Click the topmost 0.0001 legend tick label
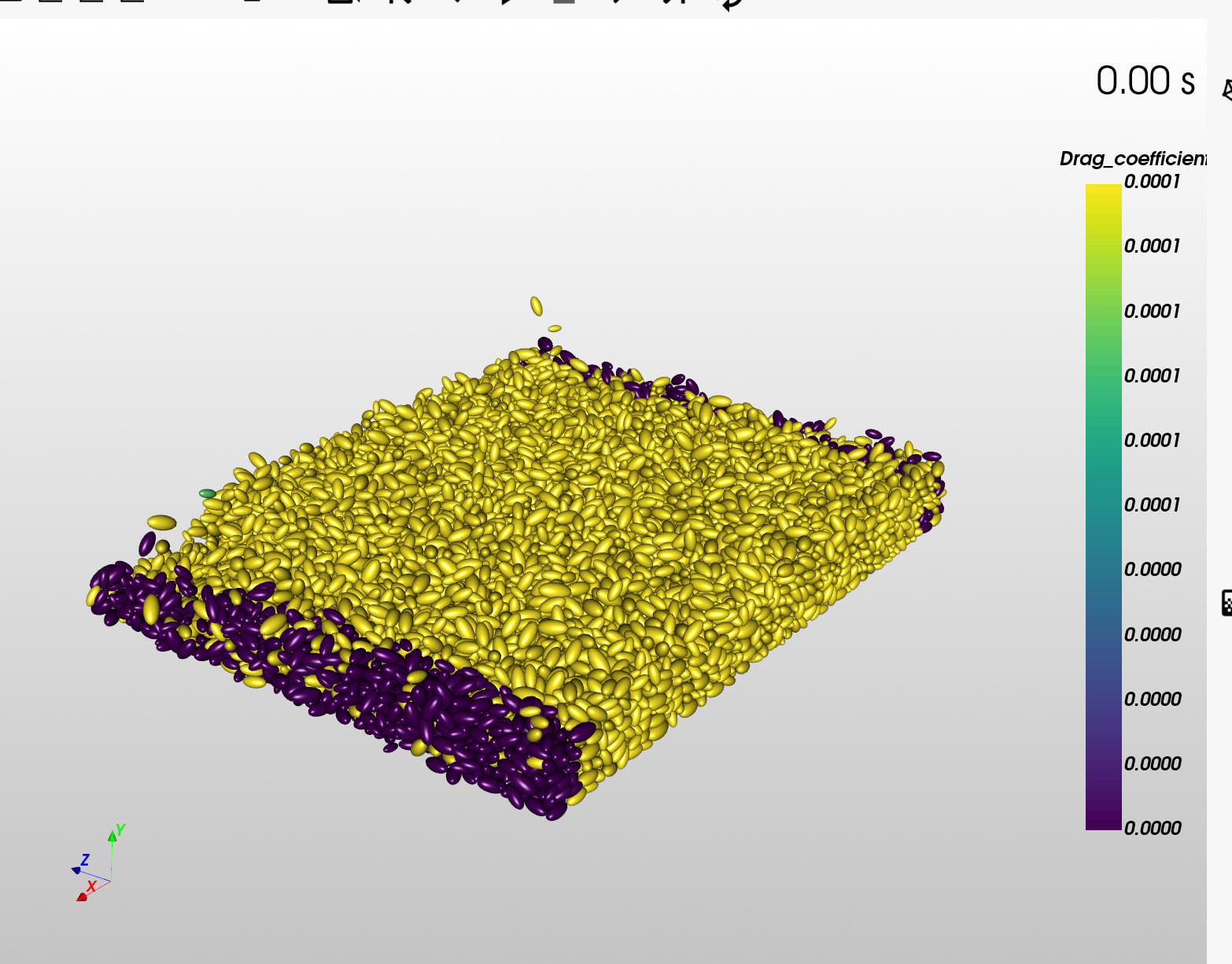The width and height of the screenshot is (1232, 964). 1152,182
